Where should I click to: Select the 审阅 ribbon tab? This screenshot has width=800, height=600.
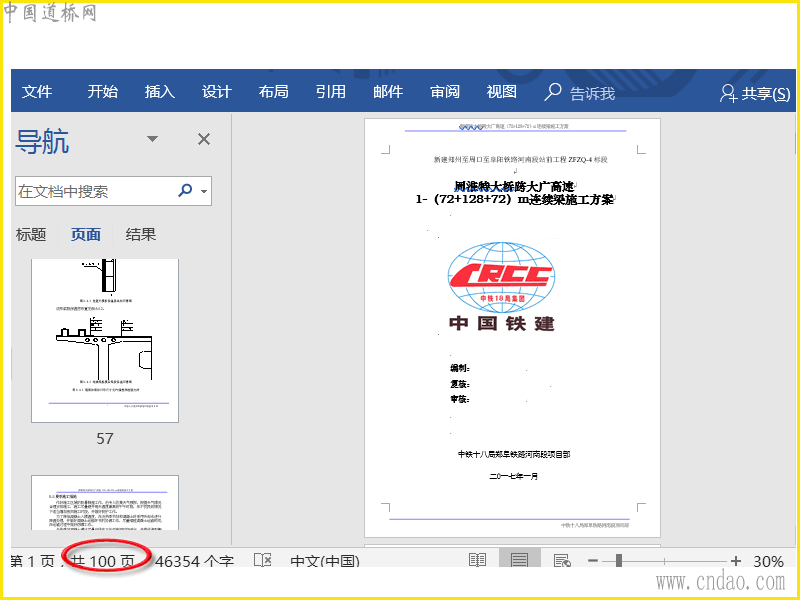[445, 92]
